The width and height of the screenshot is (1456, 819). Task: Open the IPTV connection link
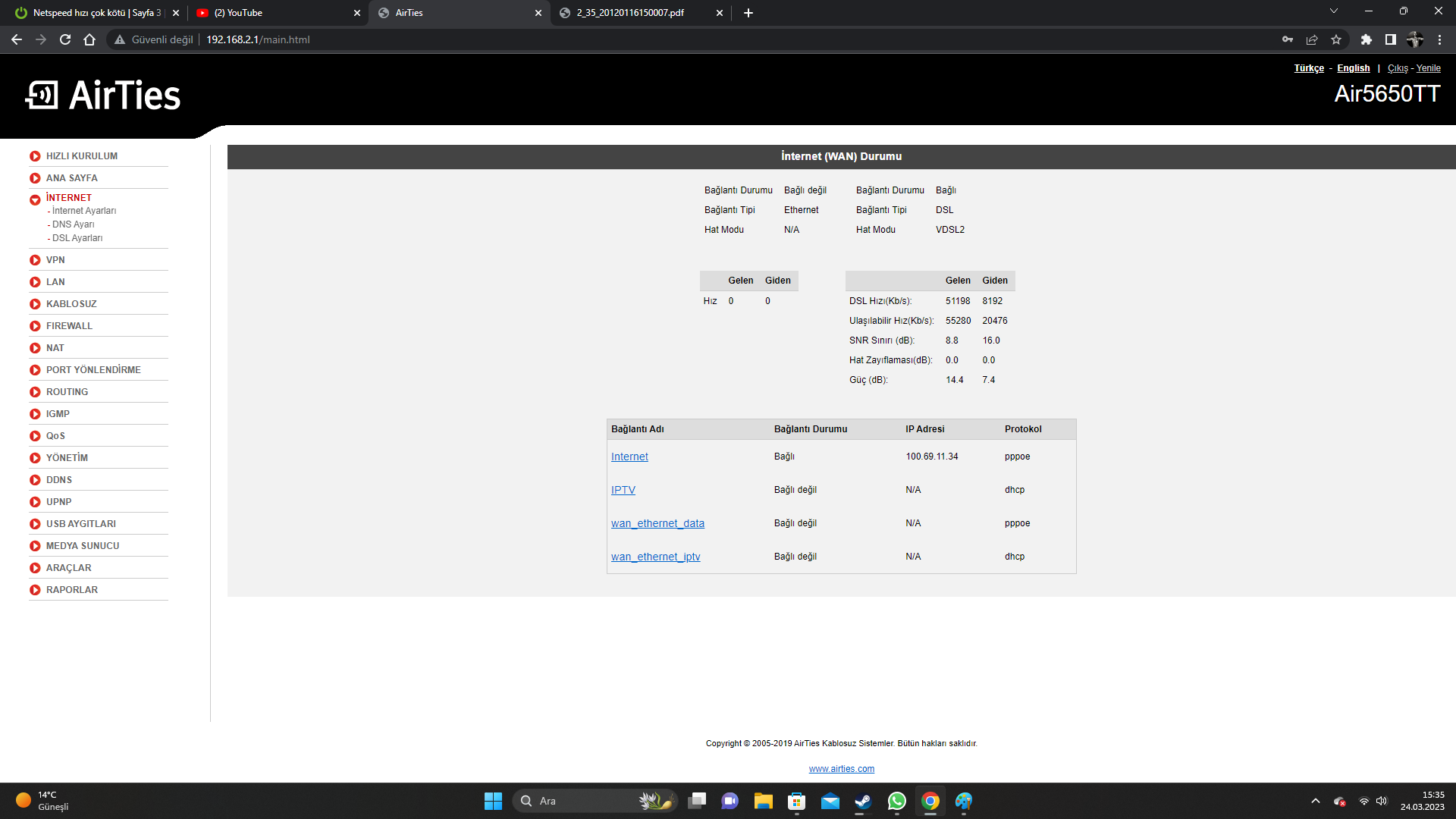coord(623,490)
